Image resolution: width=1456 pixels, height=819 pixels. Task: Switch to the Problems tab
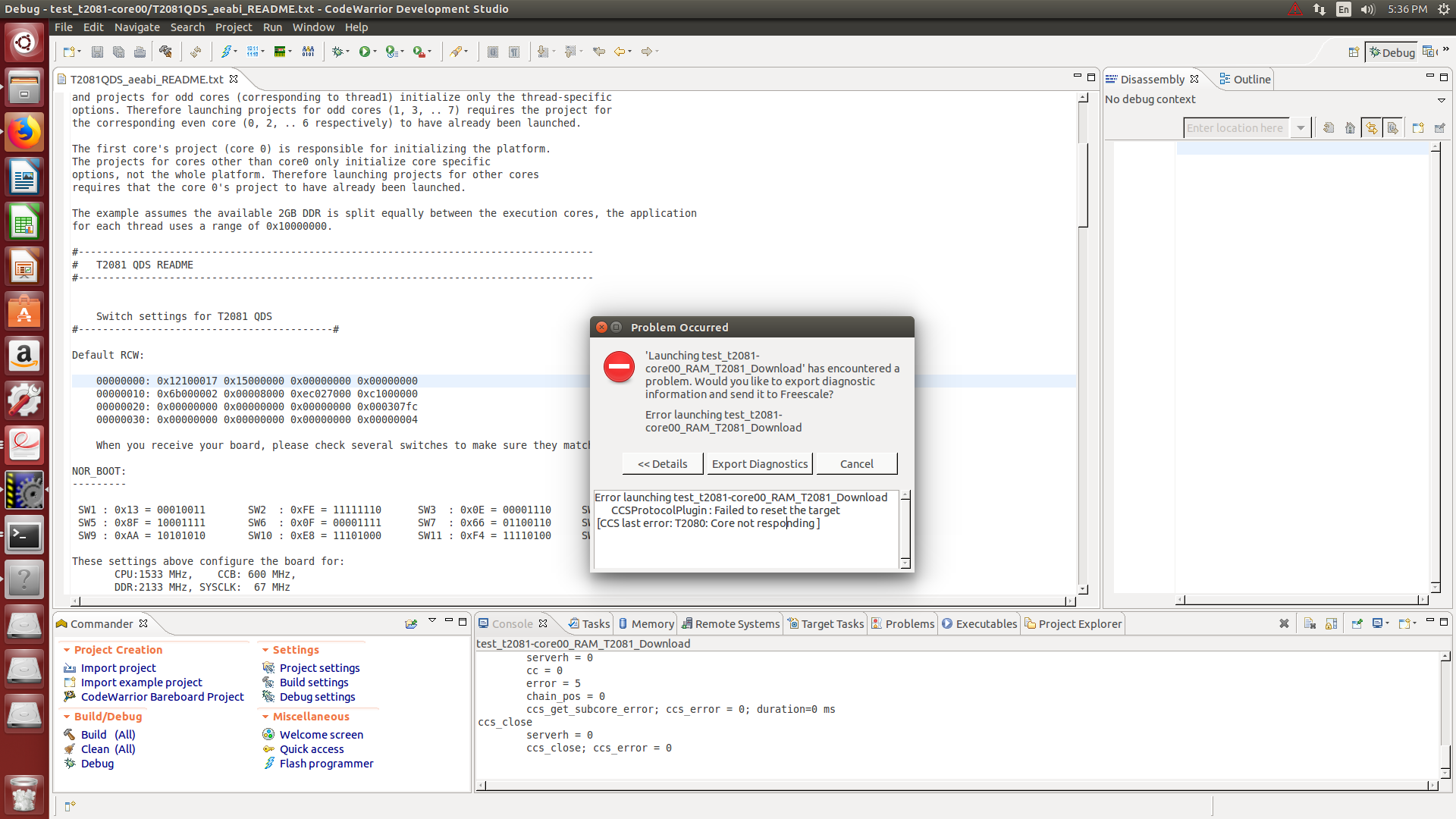pos(902,623)
